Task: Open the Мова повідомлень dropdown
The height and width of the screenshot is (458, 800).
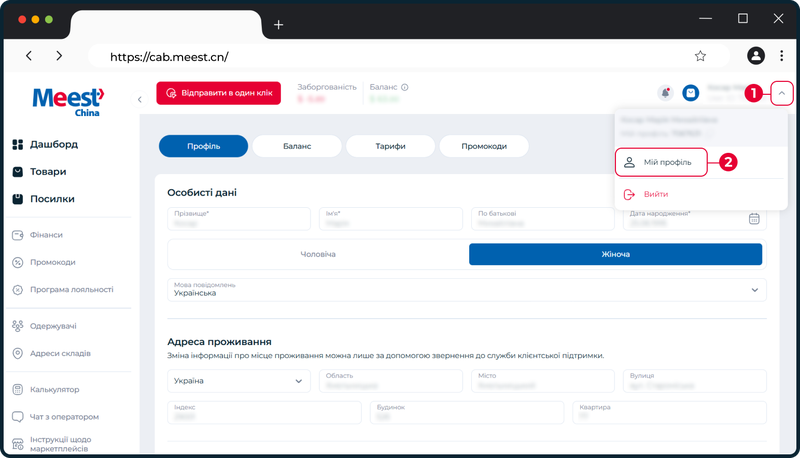Action: (467, 290)
